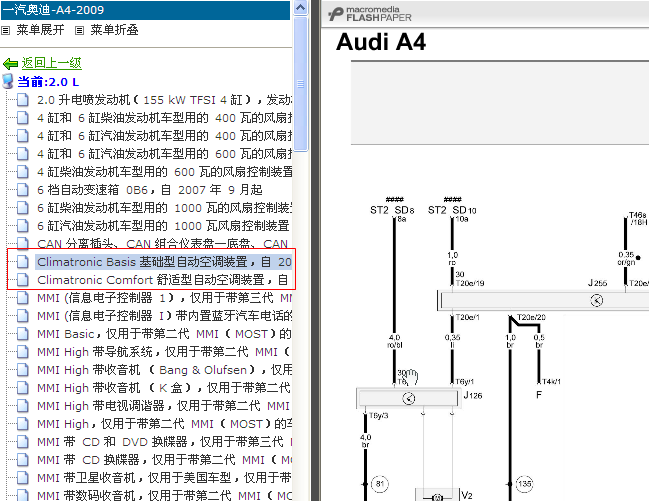Image resolution: width=649 pixels, height=501 pixels.
Task: Open MMI 带 CD 和 DVD 换碟器 entry
Action: (x=164, y=442)
